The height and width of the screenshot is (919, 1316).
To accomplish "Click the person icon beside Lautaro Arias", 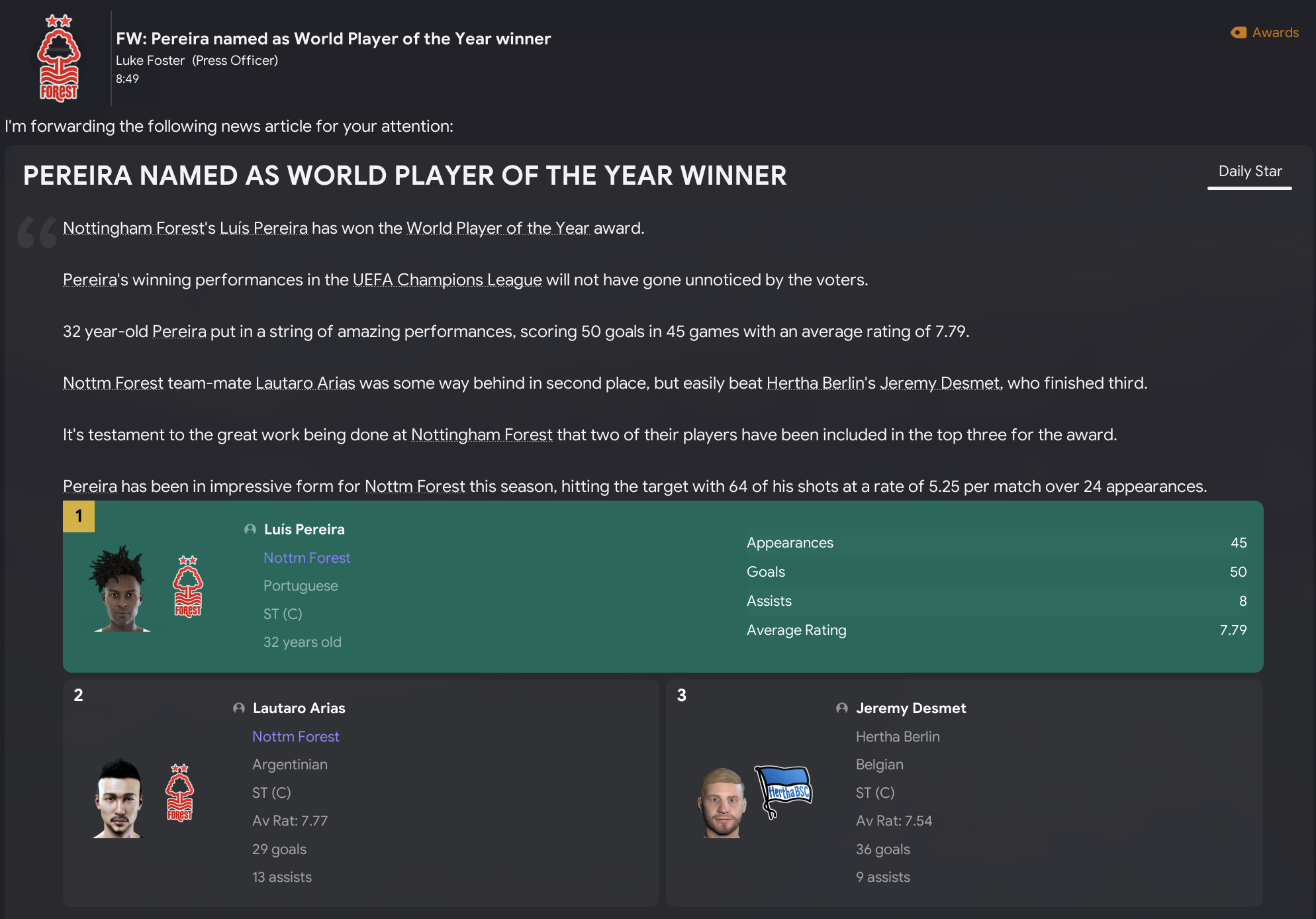I will click(x=239, y=708).
